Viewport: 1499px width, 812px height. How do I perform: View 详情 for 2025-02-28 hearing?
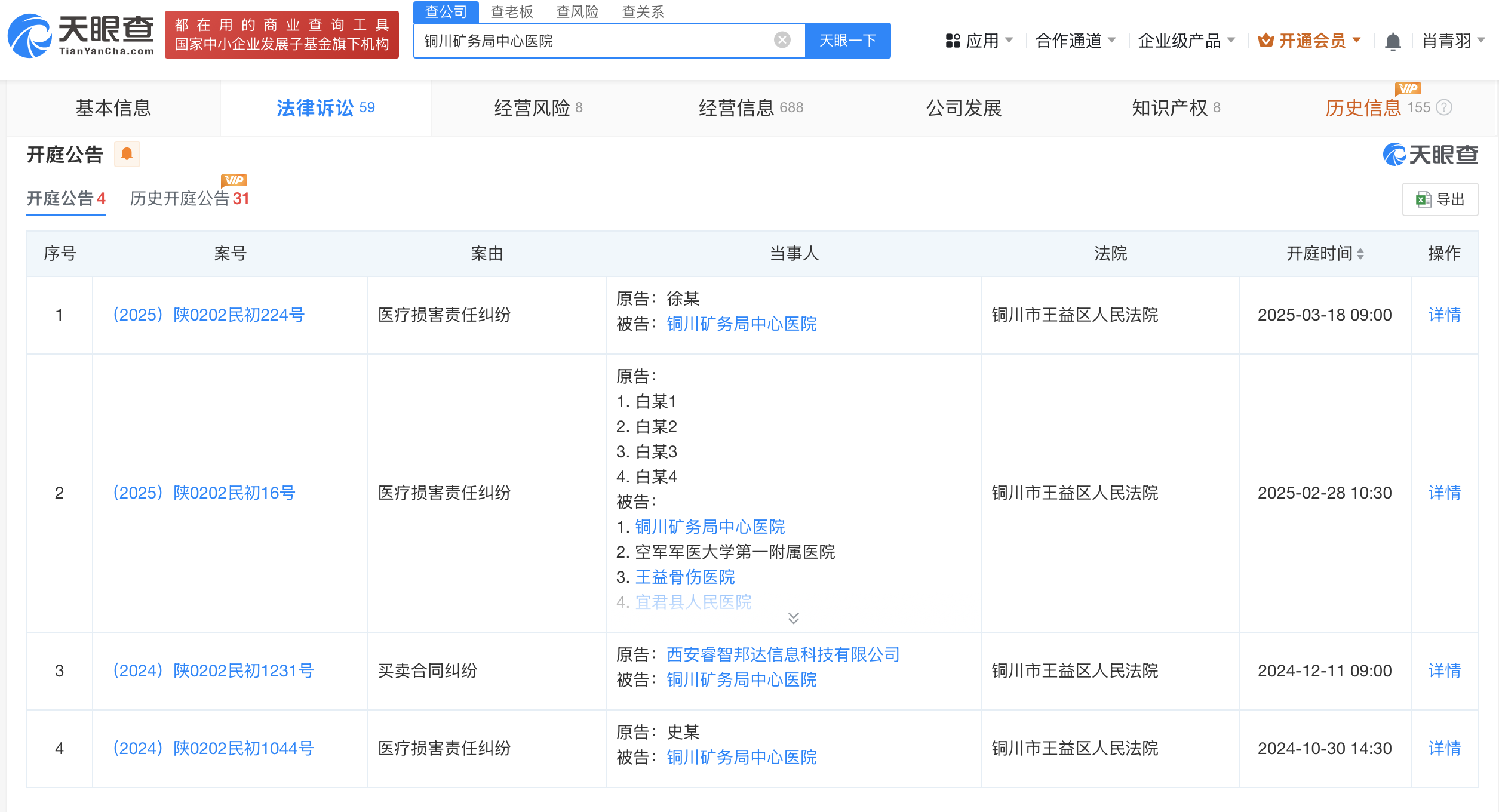coord(1444,493)
